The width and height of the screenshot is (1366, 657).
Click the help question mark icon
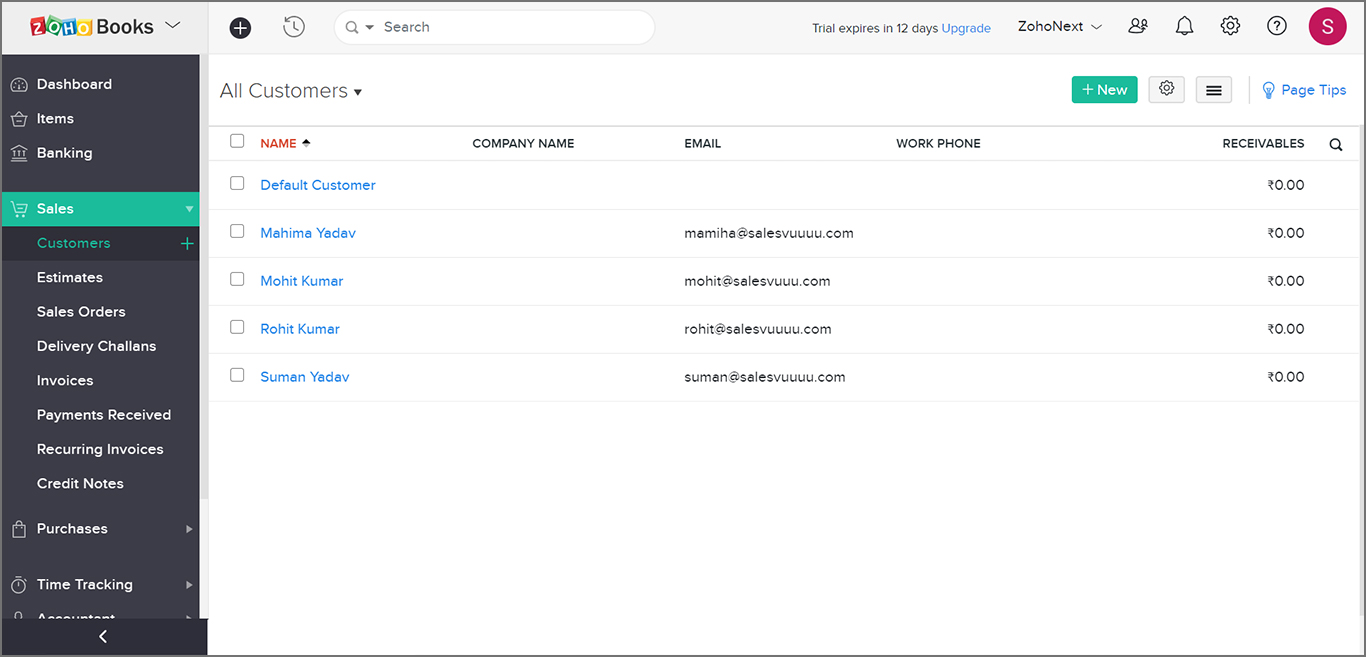tap(1276, 27)
